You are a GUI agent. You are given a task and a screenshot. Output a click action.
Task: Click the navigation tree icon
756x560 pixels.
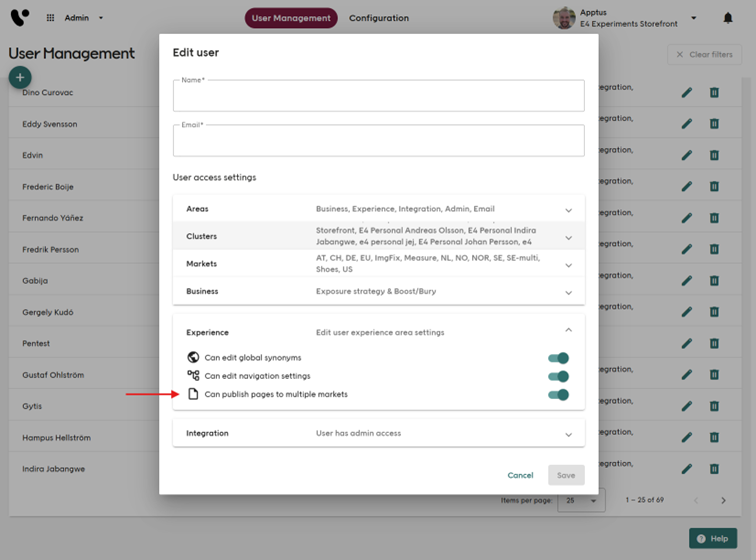(x=193, y=375)
